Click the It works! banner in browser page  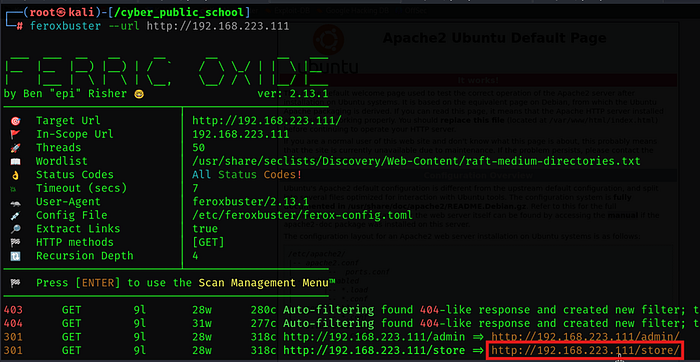(x=478, y=80)
